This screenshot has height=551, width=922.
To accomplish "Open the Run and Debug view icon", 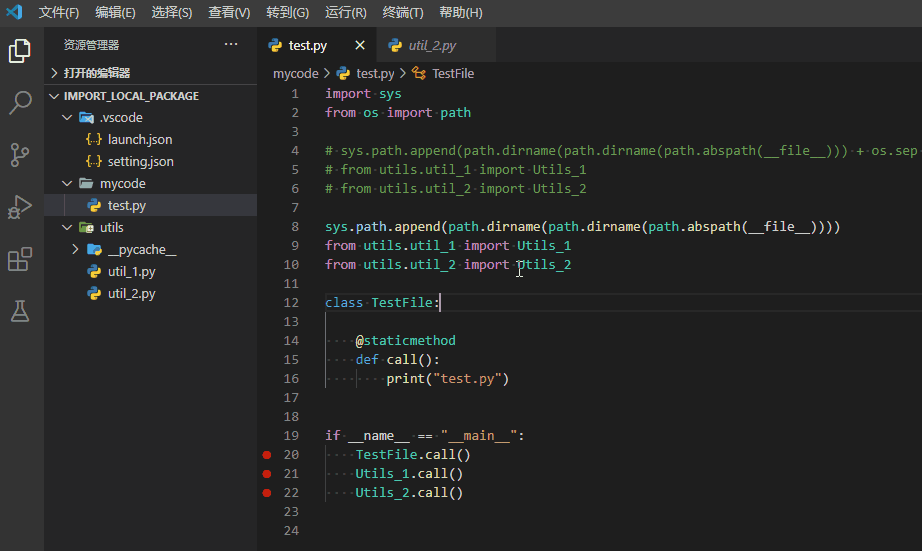I will click(20, 207).
